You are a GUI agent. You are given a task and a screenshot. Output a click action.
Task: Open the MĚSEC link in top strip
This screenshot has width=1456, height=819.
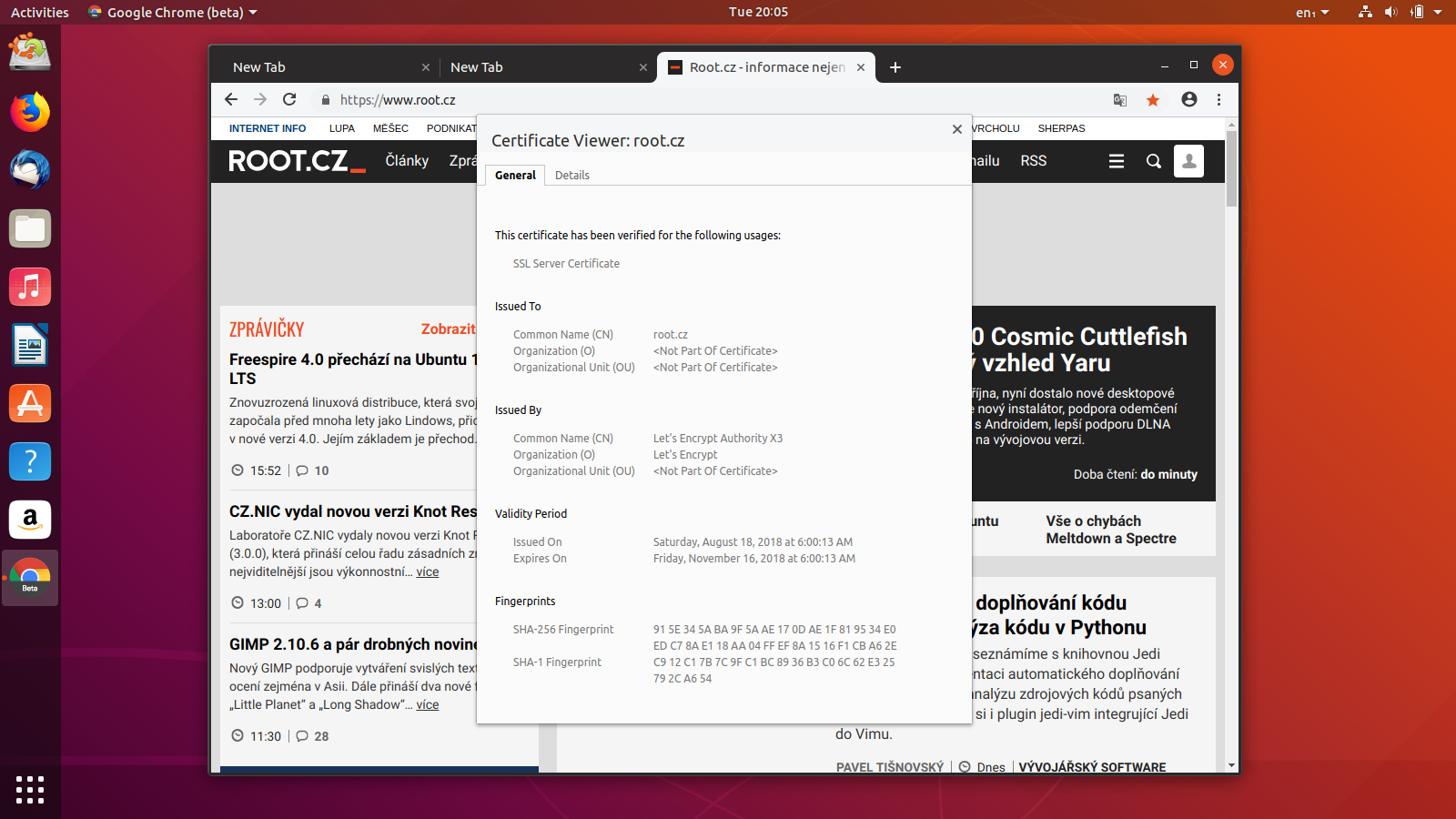point(390,129)
